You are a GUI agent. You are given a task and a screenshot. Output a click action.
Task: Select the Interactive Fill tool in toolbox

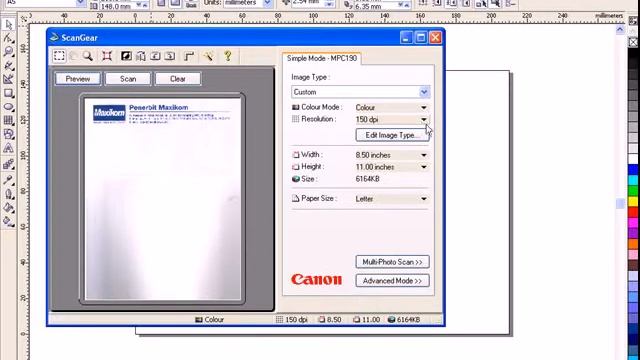(x=9, y=222)
